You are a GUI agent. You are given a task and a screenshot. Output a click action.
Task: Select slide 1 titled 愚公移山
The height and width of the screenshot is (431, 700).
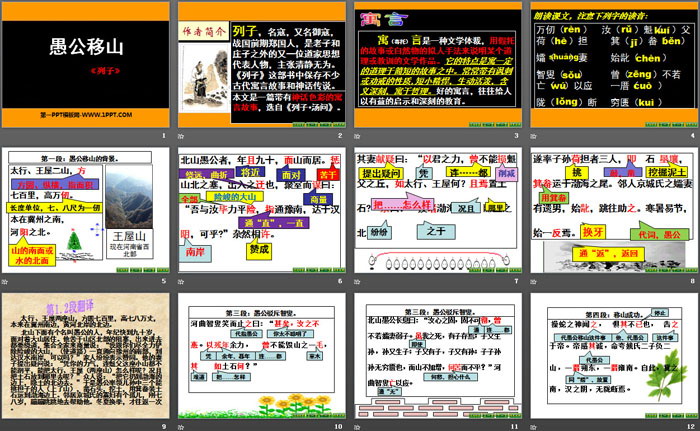[86, 65]
